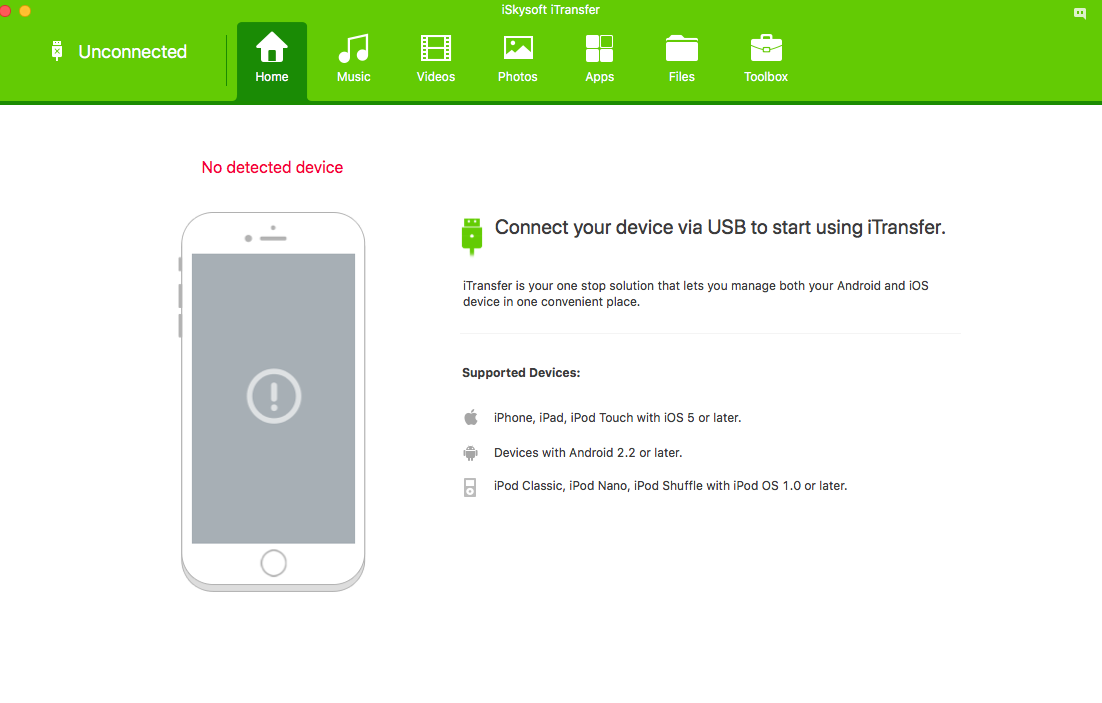Open the Home tab
This screenshot has width=1102, height=703.
(271, 61)
